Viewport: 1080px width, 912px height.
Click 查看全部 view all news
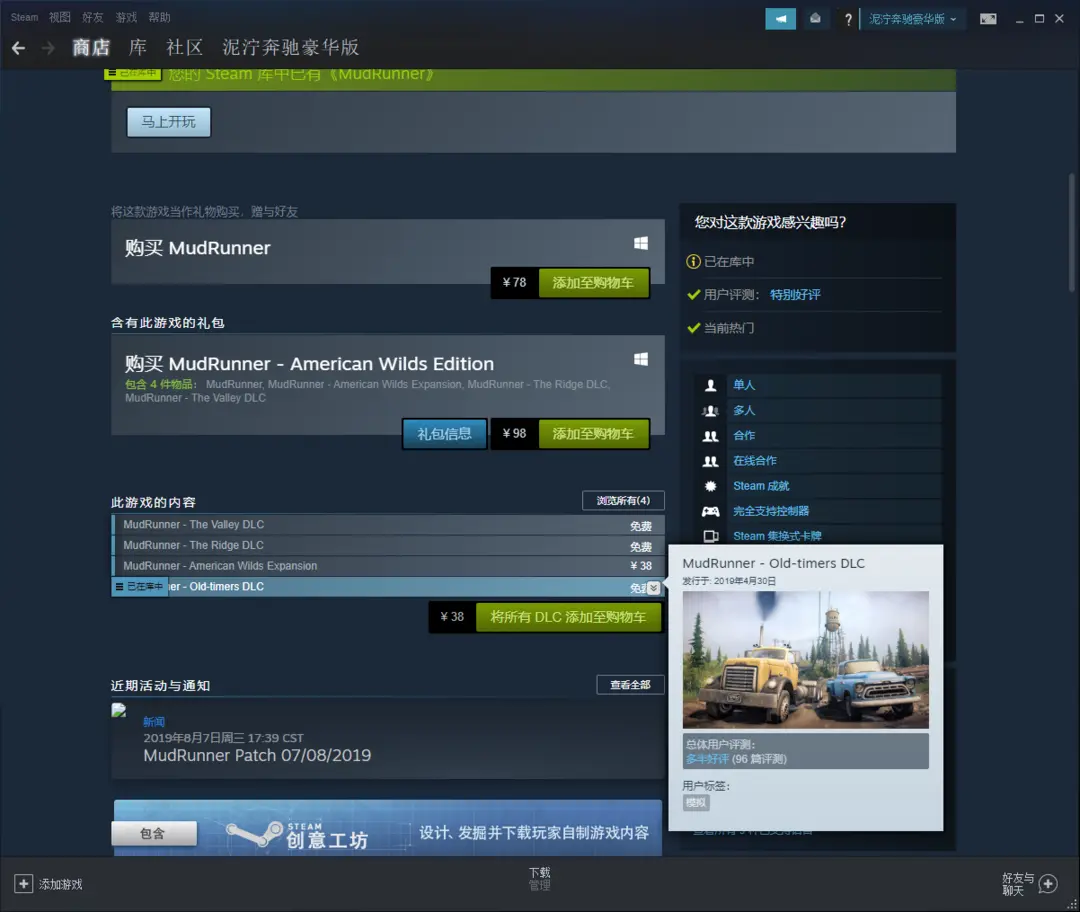tap(630, 685)
